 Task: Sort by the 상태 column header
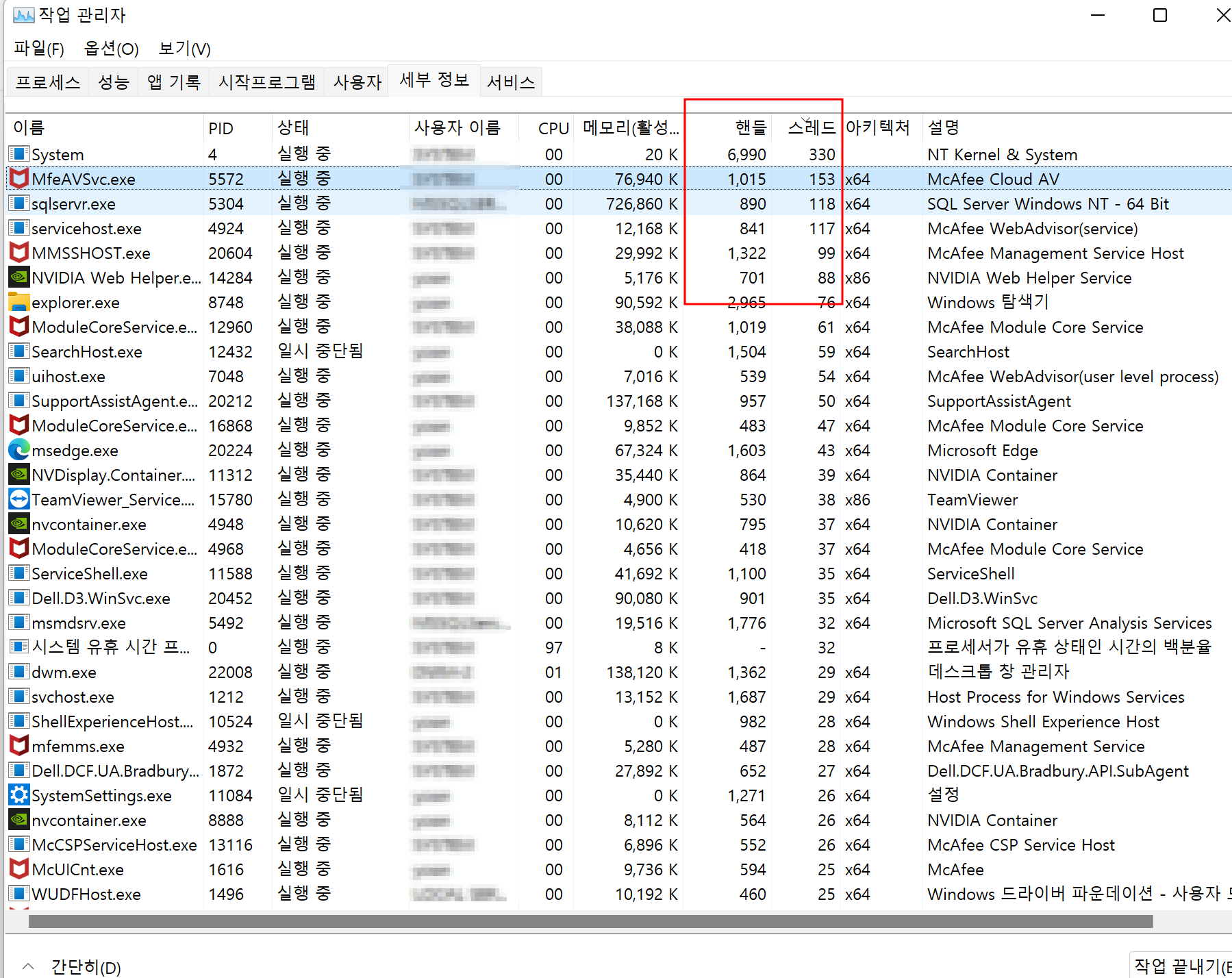click(x=340, y=127)
